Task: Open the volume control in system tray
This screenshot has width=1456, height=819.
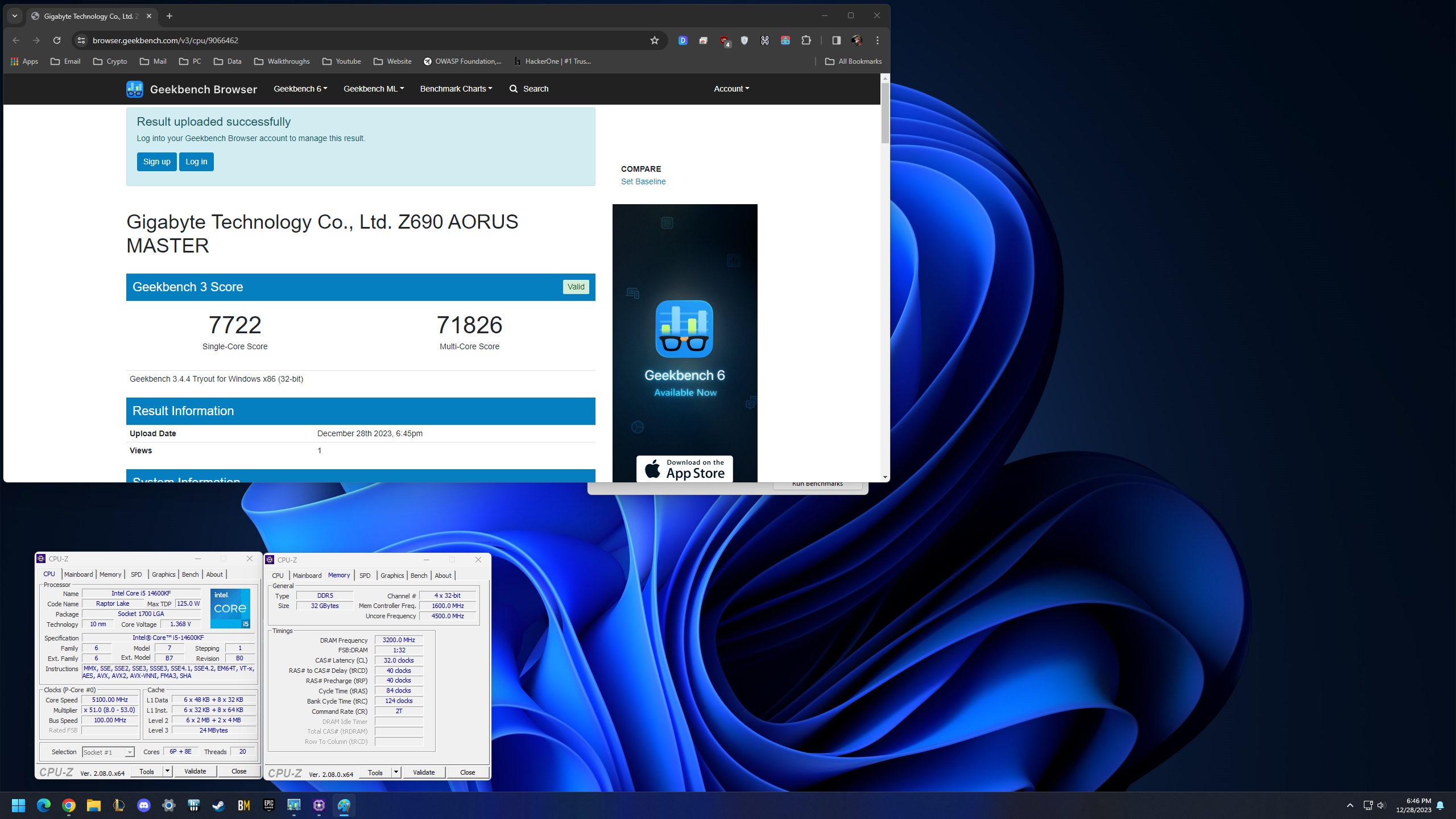Action: [x=1381, y=805]
